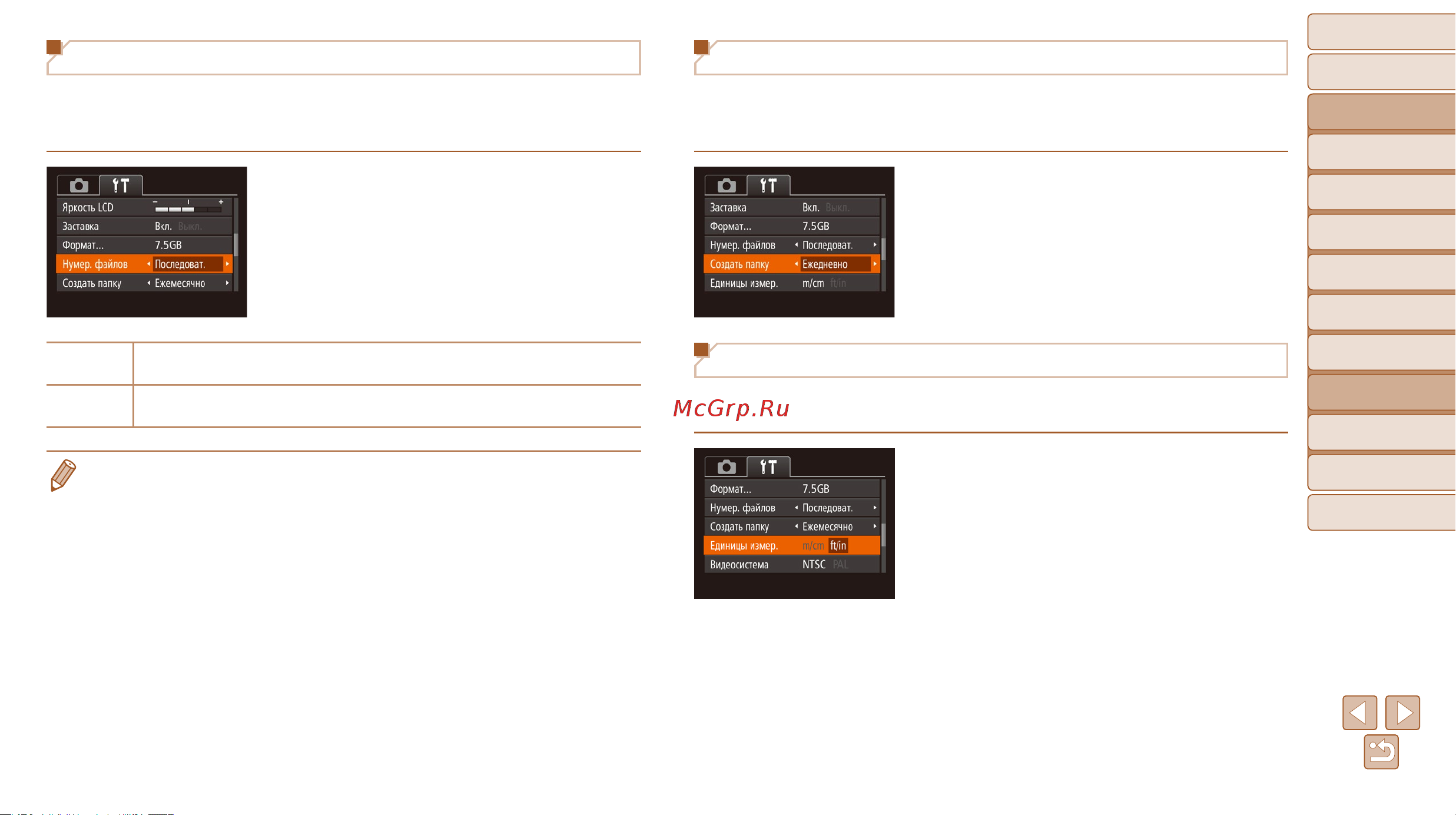Click left arrow of Последоват. in Ежедневно menu
This screenshot has width=1456, height=815.
[796, 244]
